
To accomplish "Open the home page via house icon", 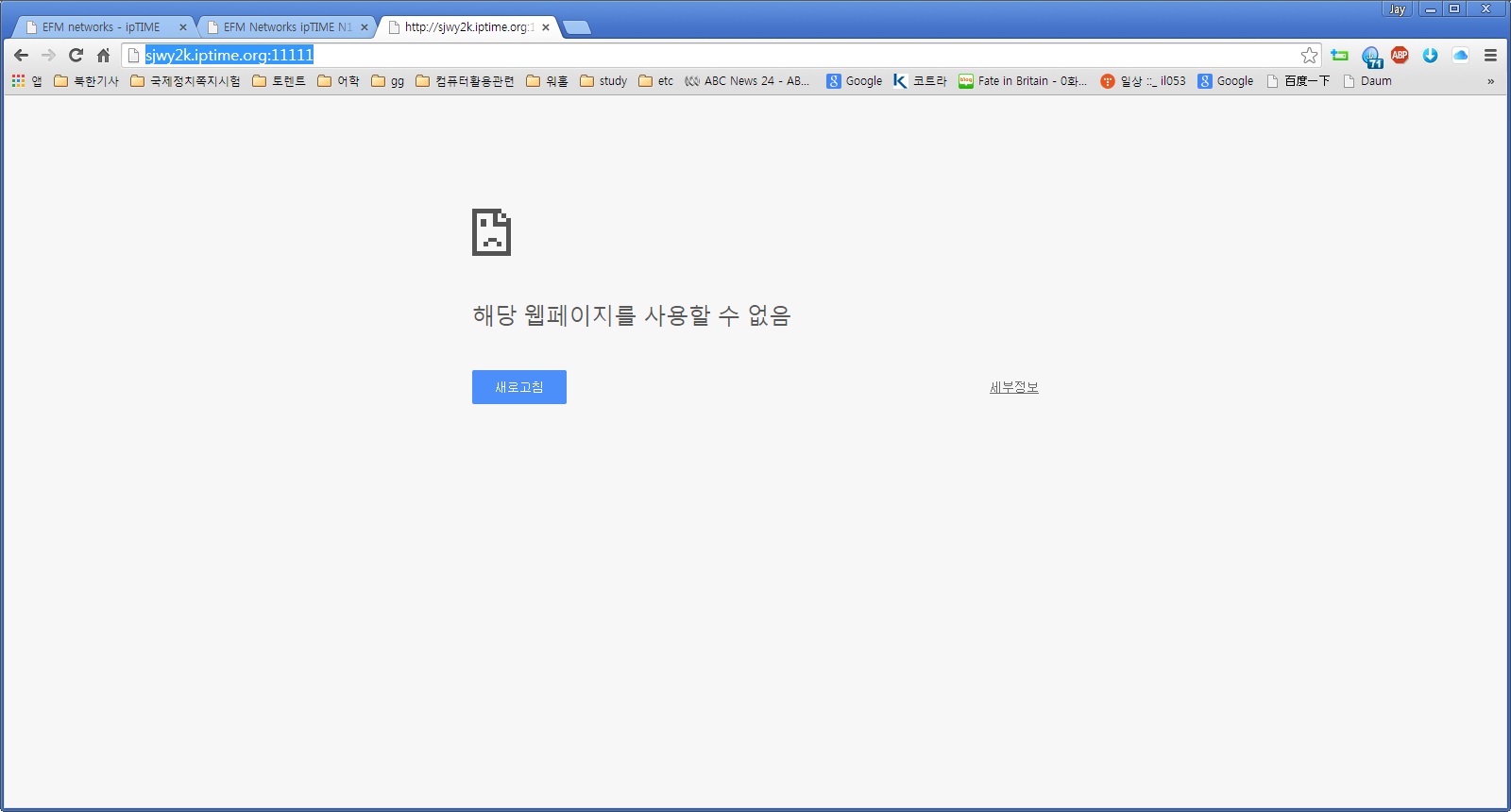I will 104,55.
